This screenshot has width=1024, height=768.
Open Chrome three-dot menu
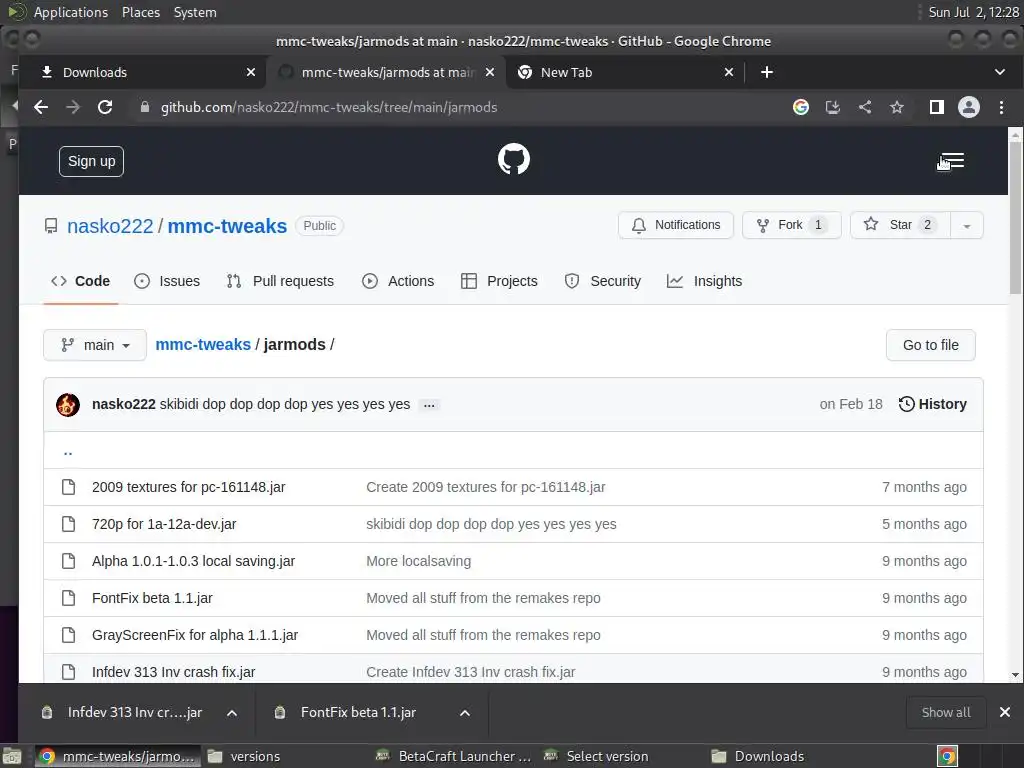[x=1001, y=107]
